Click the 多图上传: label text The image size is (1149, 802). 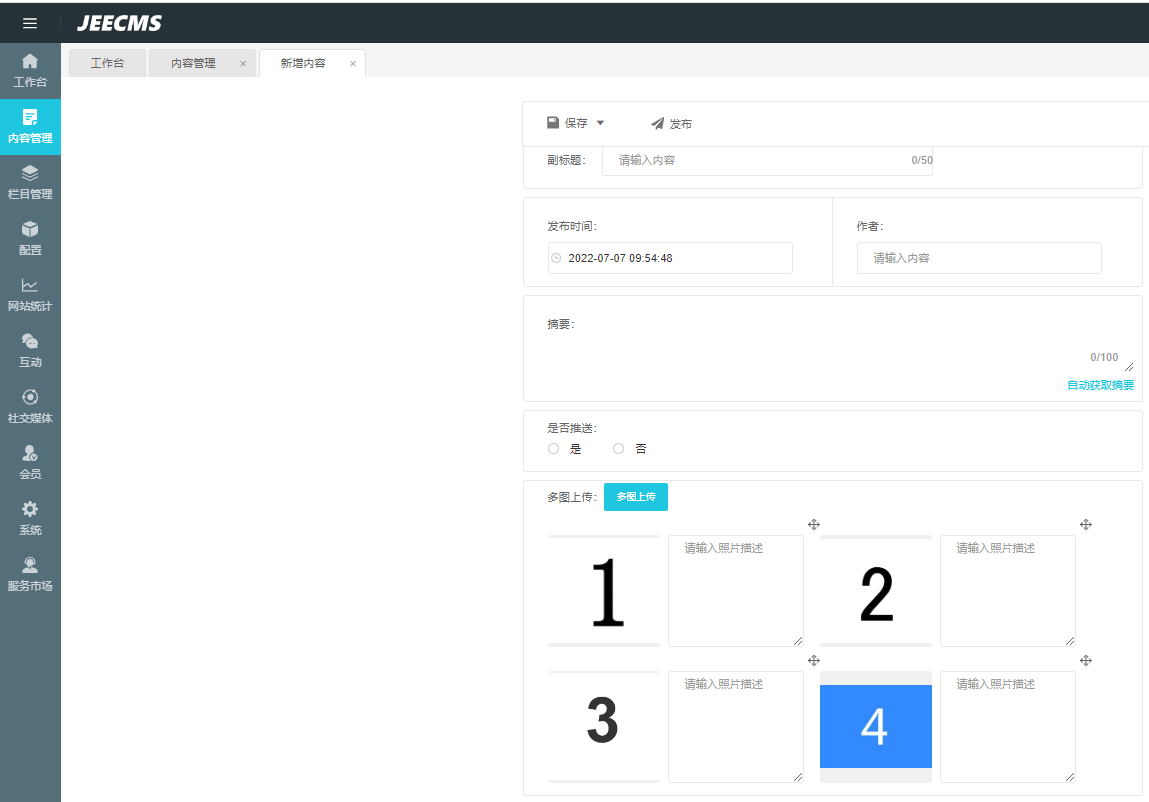coord(572,497)
